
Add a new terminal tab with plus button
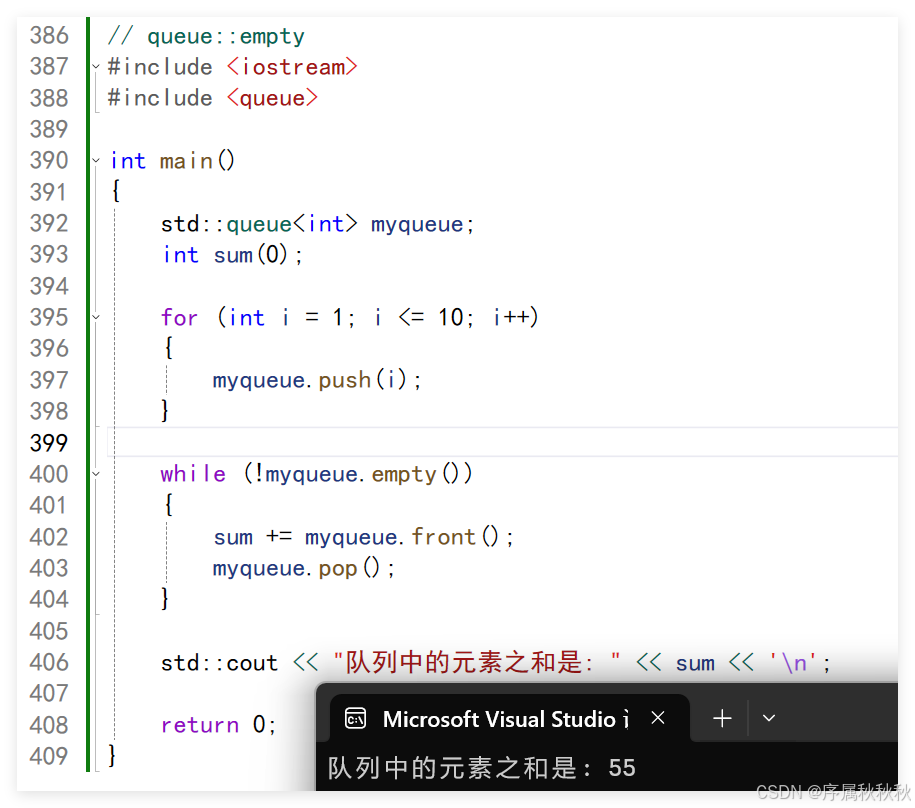[x=722, y=718]
